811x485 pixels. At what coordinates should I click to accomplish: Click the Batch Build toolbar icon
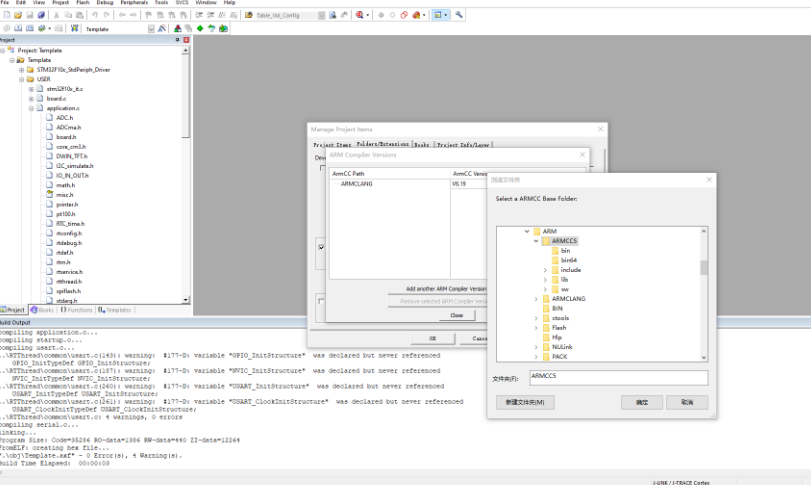[41, 28]
